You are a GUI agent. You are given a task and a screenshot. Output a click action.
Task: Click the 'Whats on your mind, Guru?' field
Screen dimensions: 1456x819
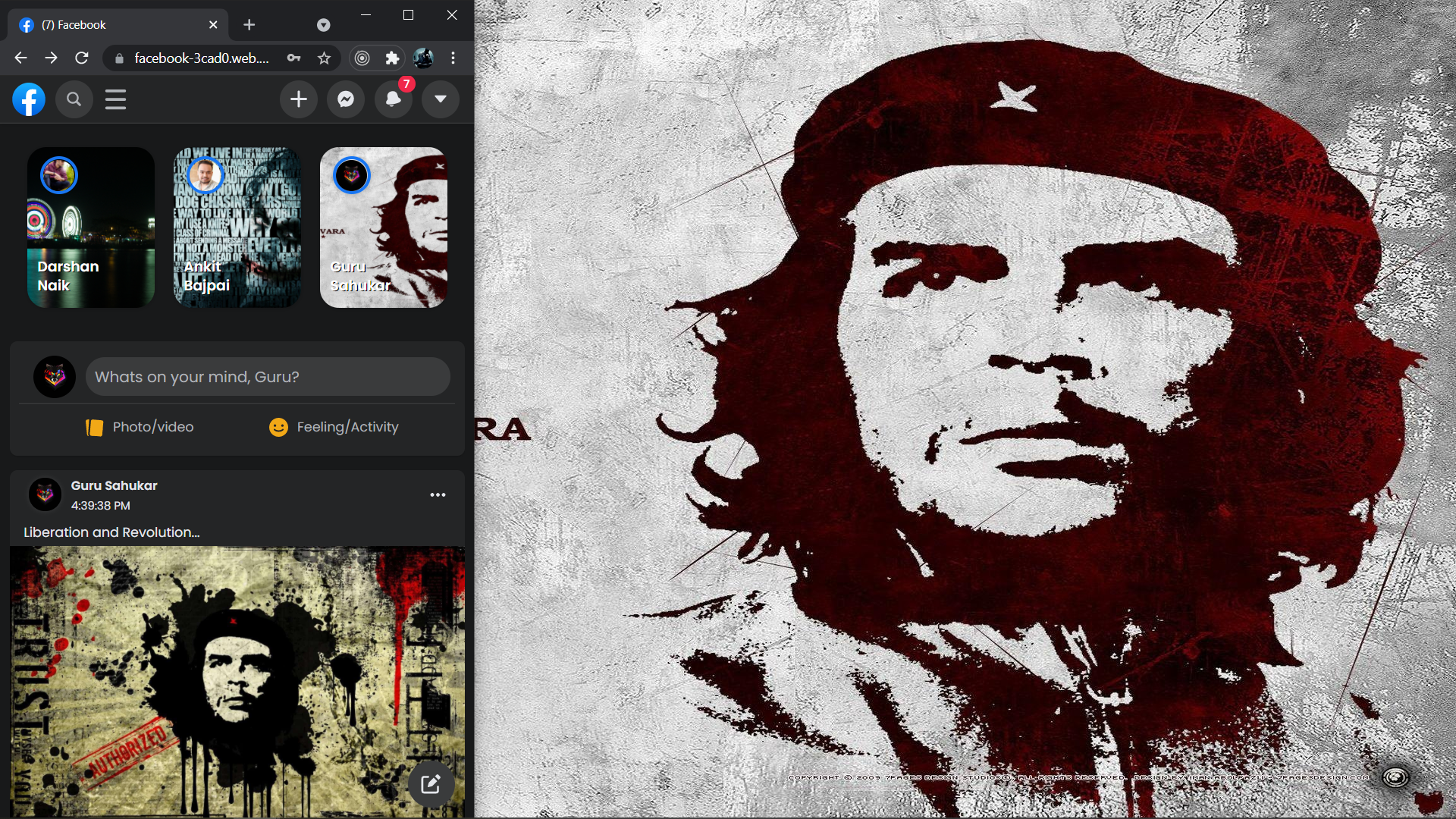coord(268,377)
